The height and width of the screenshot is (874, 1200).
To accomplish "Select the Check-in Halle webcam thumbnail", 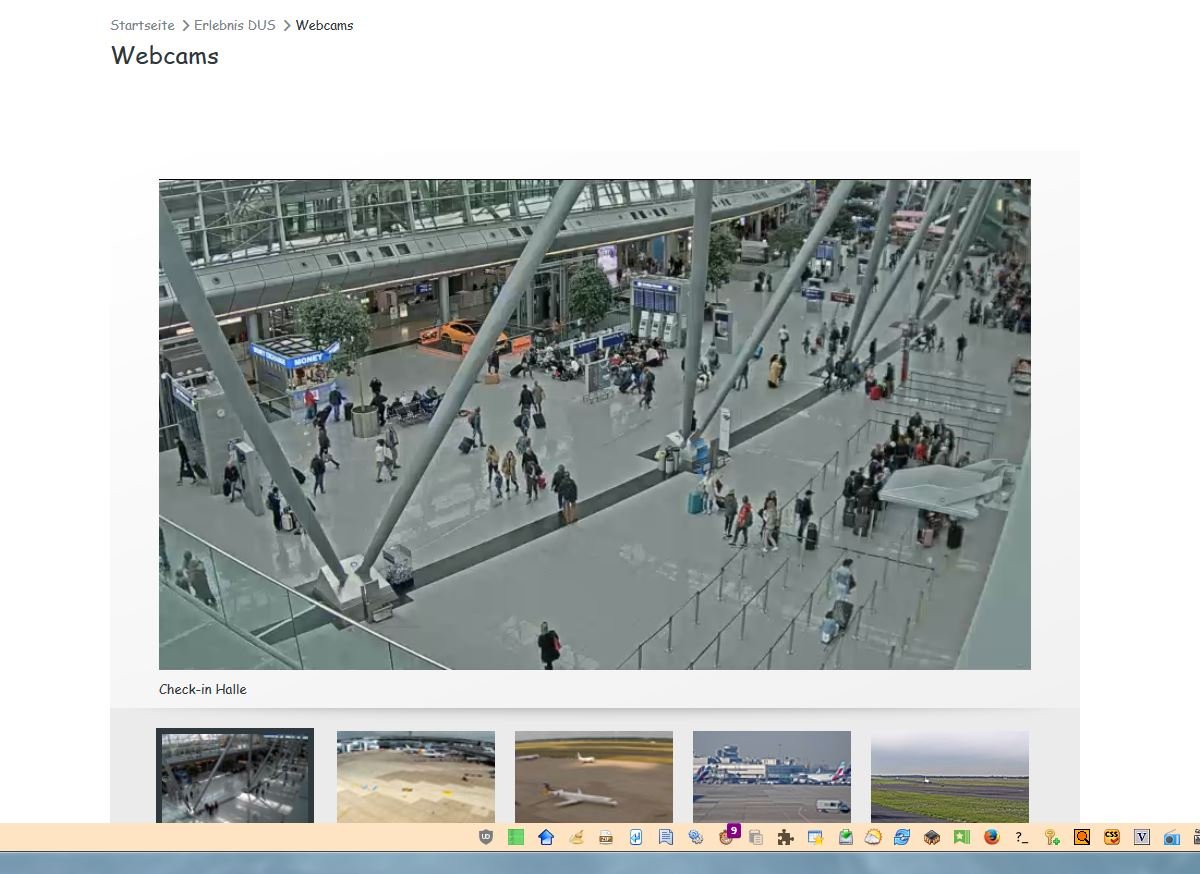I will tap(235, 776).
